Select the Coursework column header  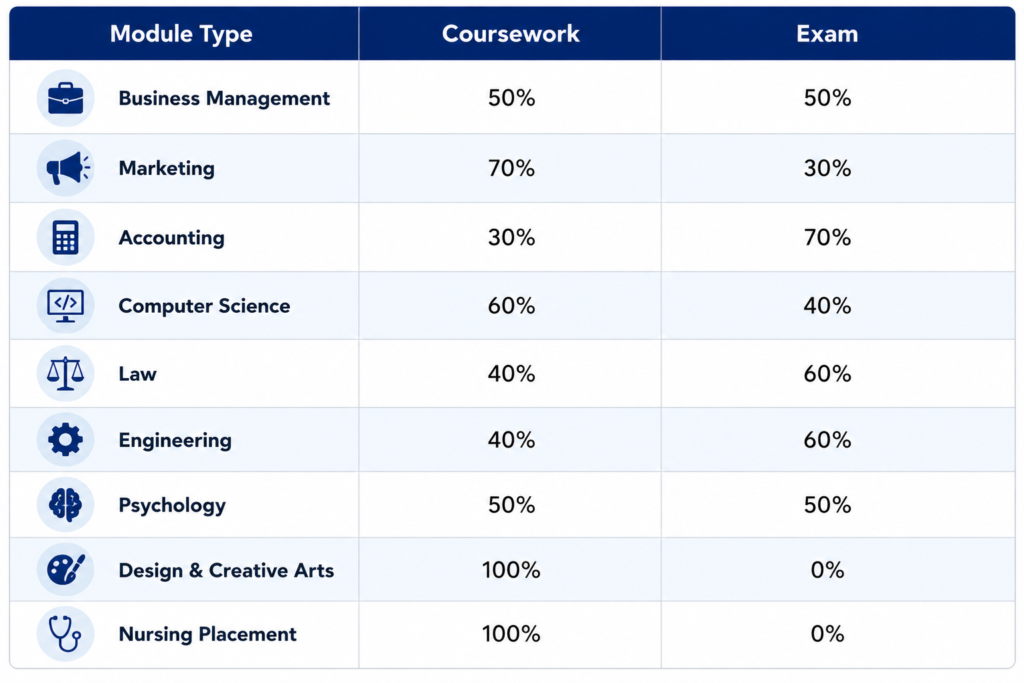[x=511, y=34]
